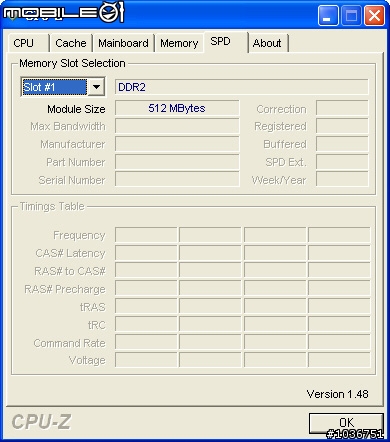
Task: Open the About tab
Action: (x=268, y=43)
